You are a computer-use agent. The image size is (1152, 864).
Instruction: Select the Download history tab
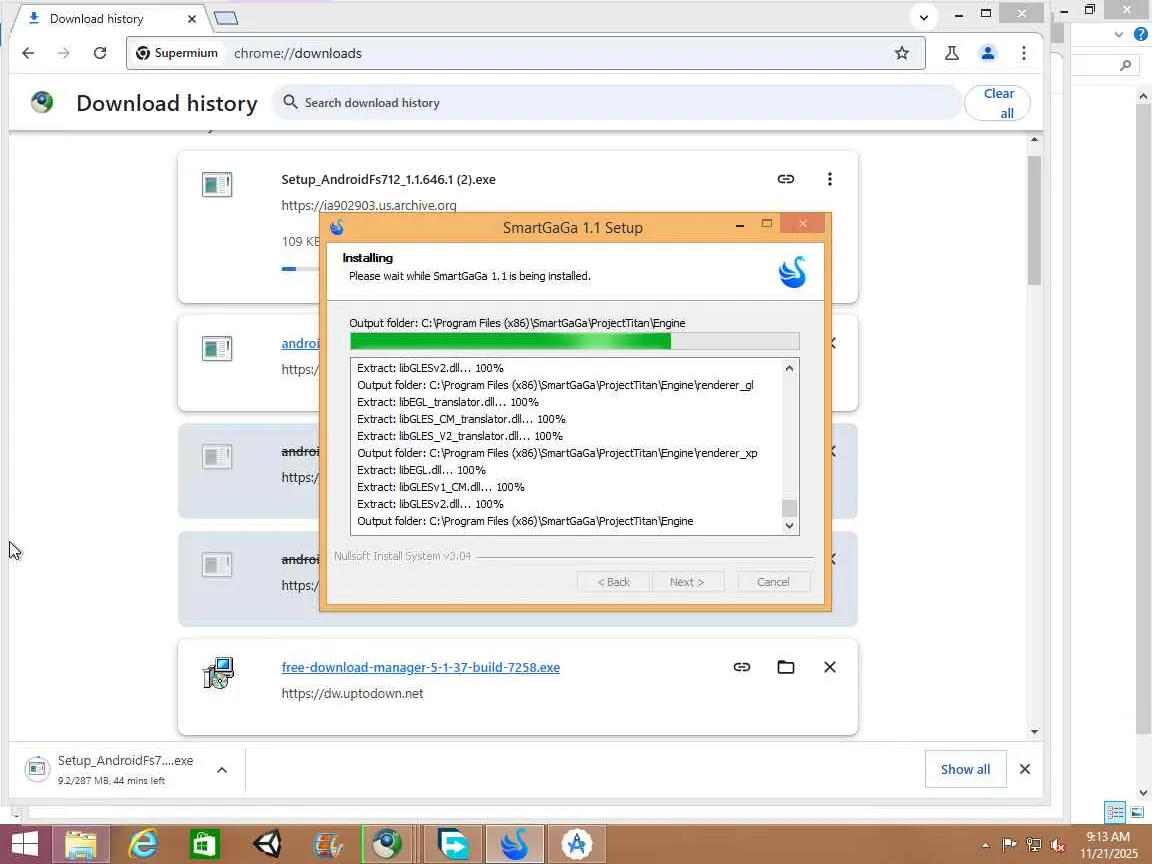[x=110, y=19]
